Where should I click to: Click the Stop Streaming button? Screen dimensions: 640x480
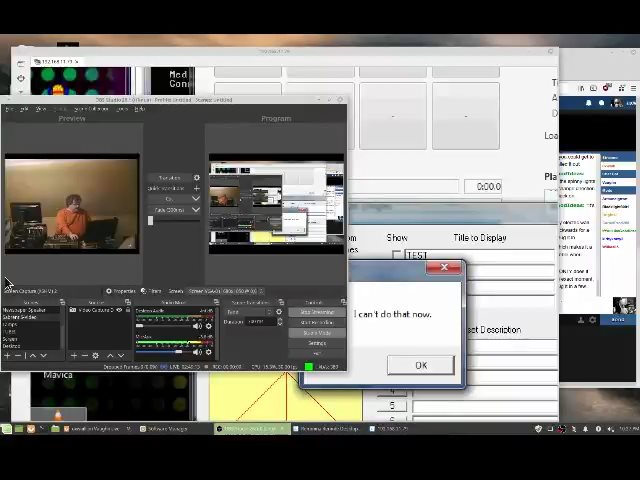317,312
